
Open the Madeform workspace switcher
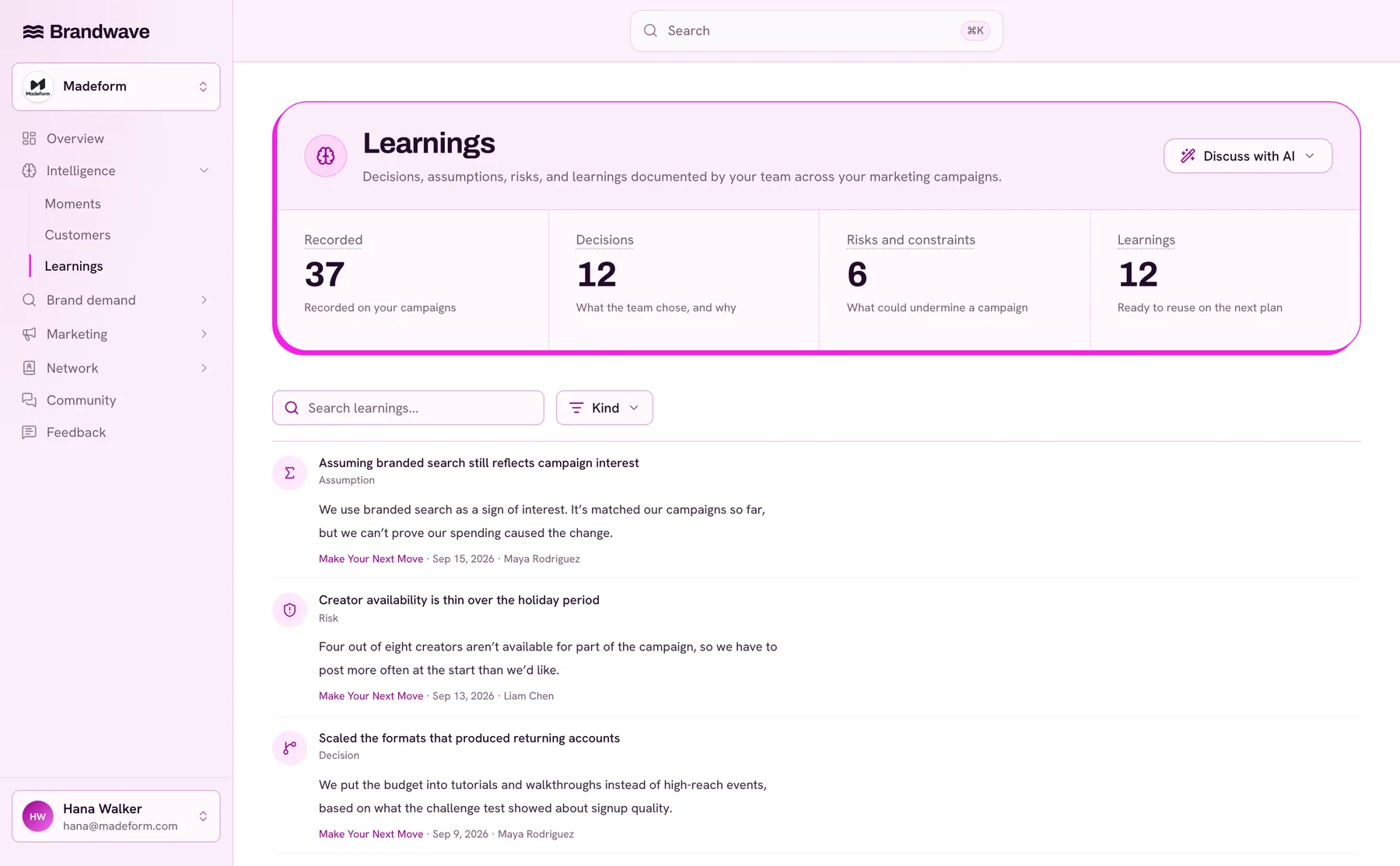pos(116,86)
